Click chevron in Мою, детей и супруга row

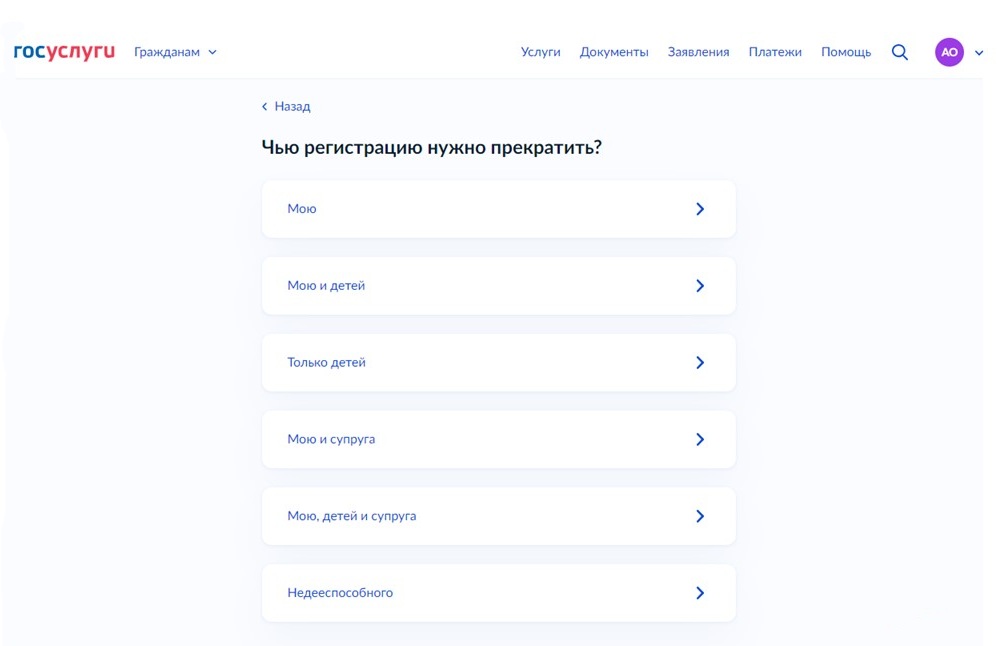(700, 516)
